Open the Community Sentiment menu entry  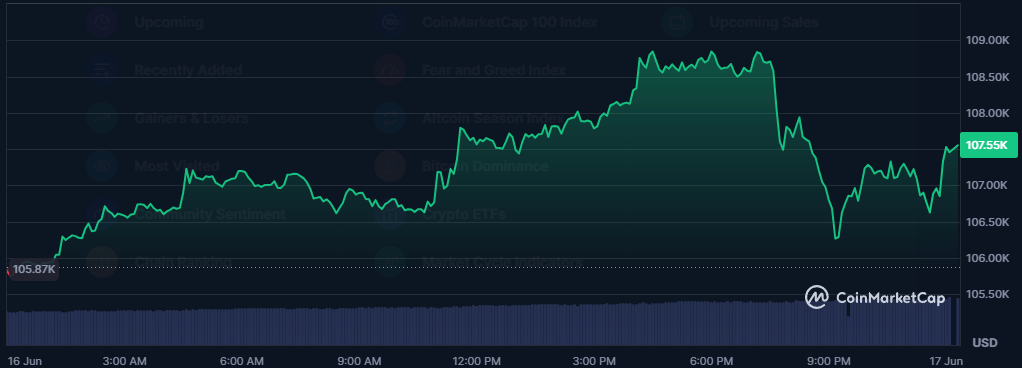click(x=210, y=214)
